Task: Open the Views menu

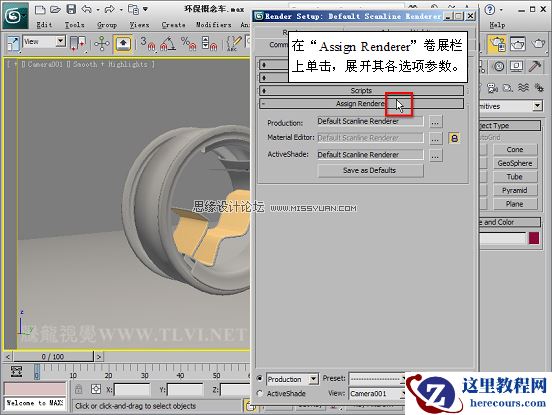Action: coord(139,25)
